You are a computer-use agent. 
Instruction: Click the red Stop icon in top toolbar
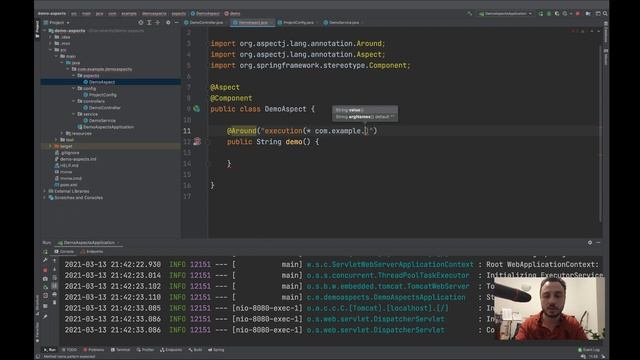[578, 13]
